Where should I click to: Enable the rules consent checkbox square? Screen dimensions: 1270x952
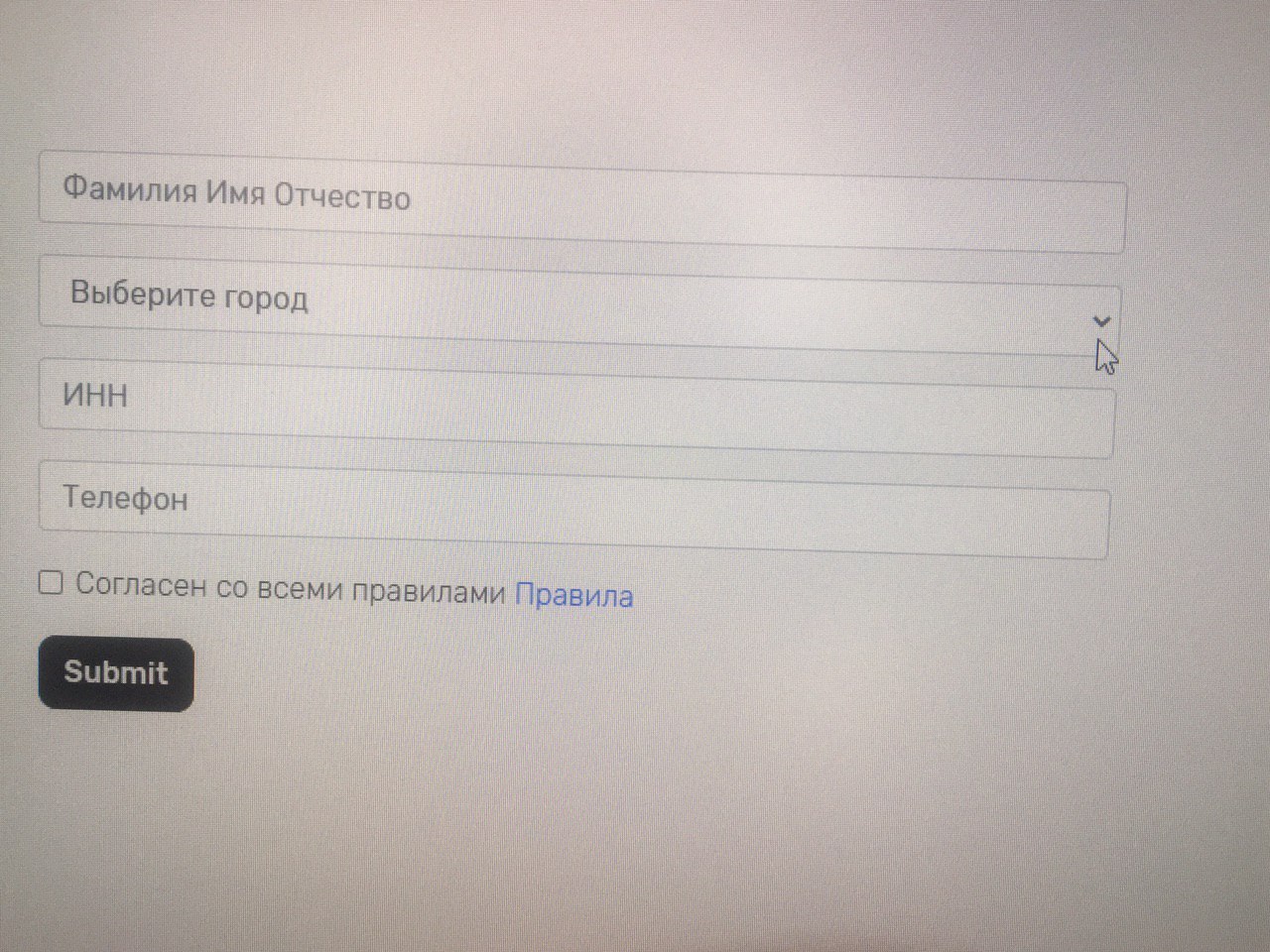click(x=51, y=582)
